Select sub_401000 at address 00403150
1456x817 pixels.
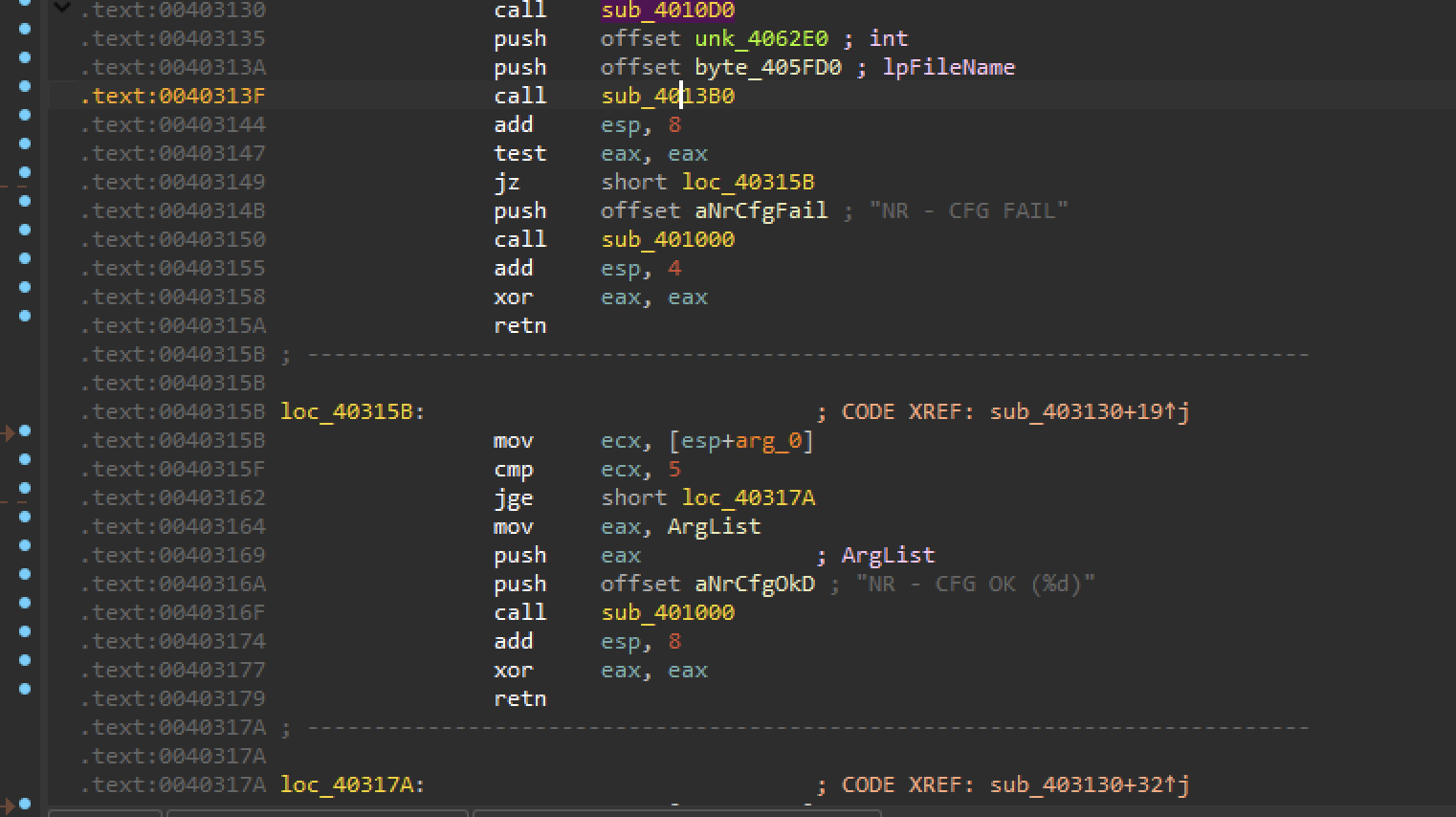pyautogui.click(x=668, y=239)
